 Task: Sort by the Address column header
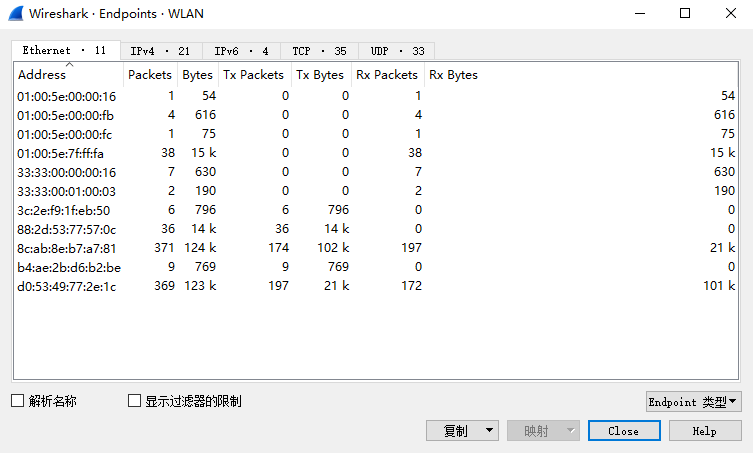click(x=69, y=74)
